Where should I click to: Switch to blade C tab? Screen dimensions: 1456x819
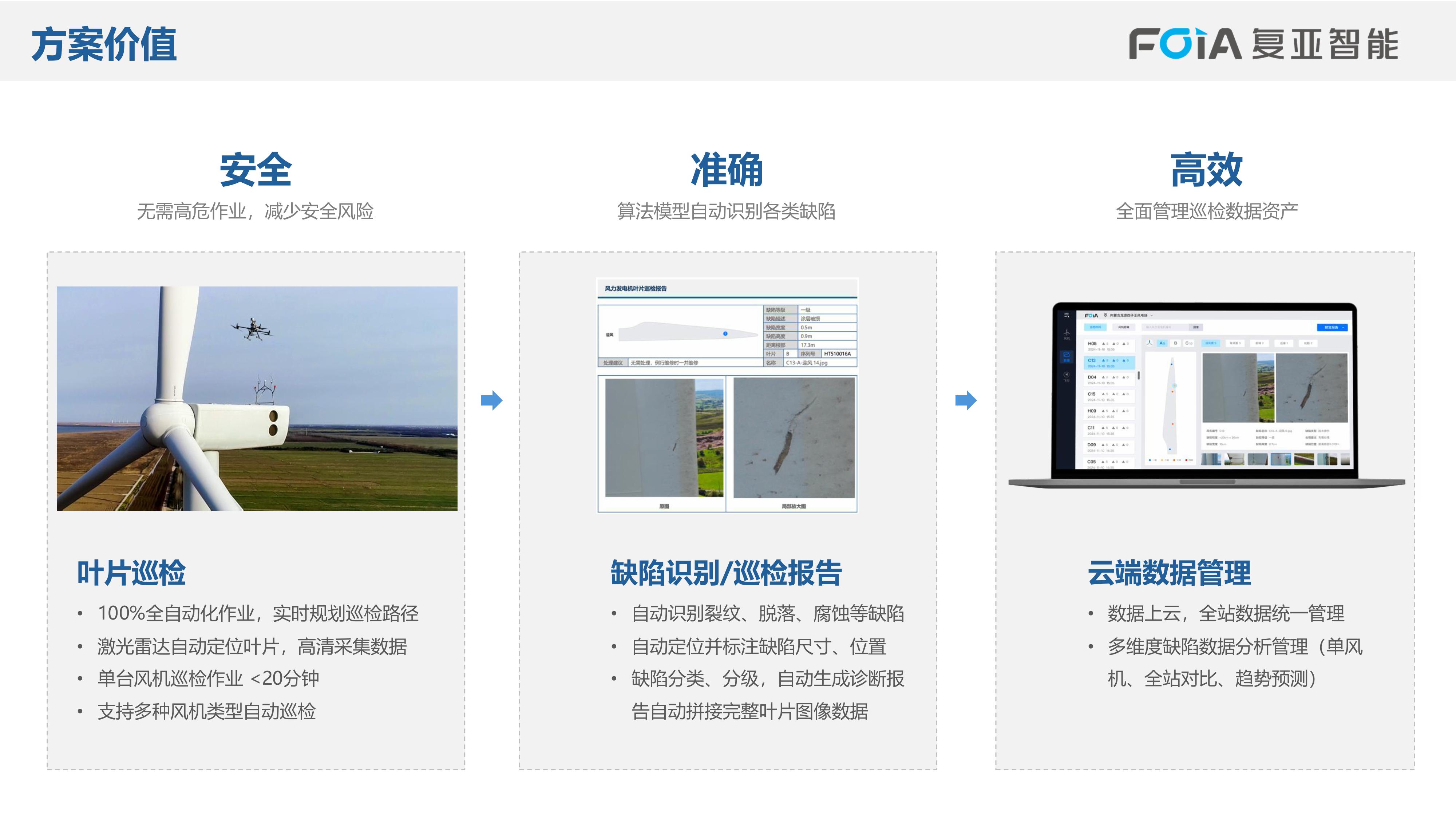point(1189,343)
